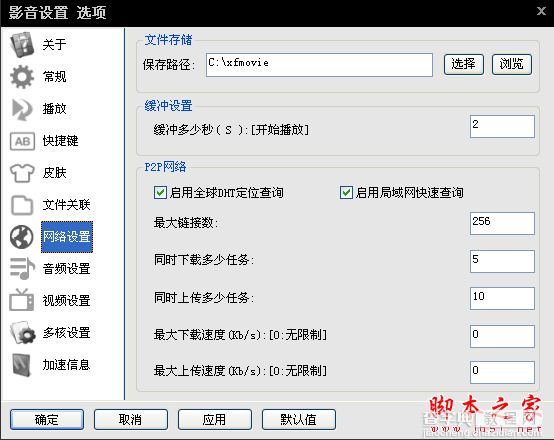Click the 同时上传多少任务 field

(502, 298)
